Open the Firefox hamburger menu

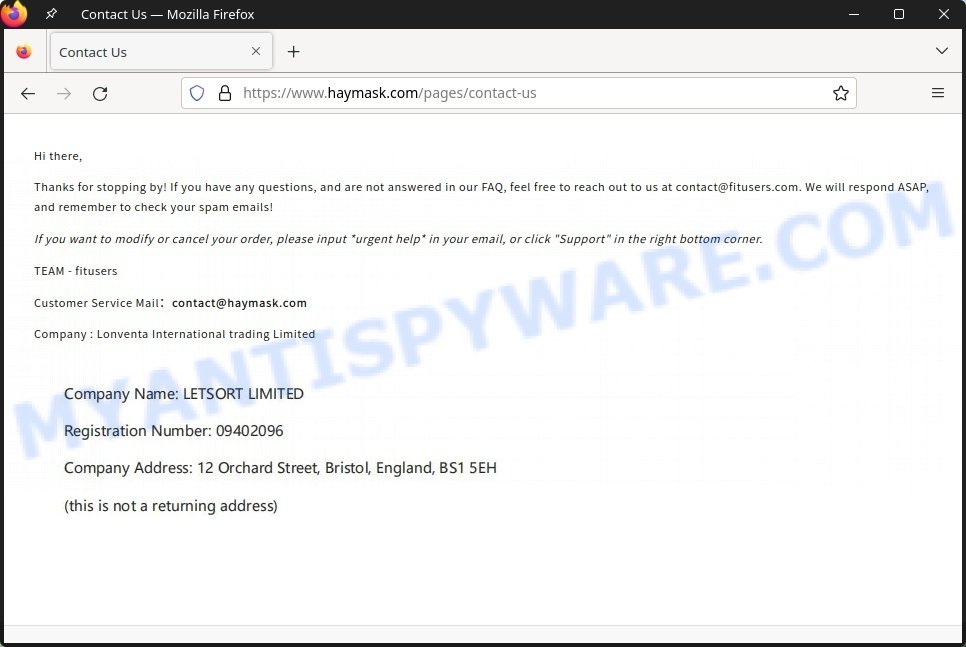(938, 93)
